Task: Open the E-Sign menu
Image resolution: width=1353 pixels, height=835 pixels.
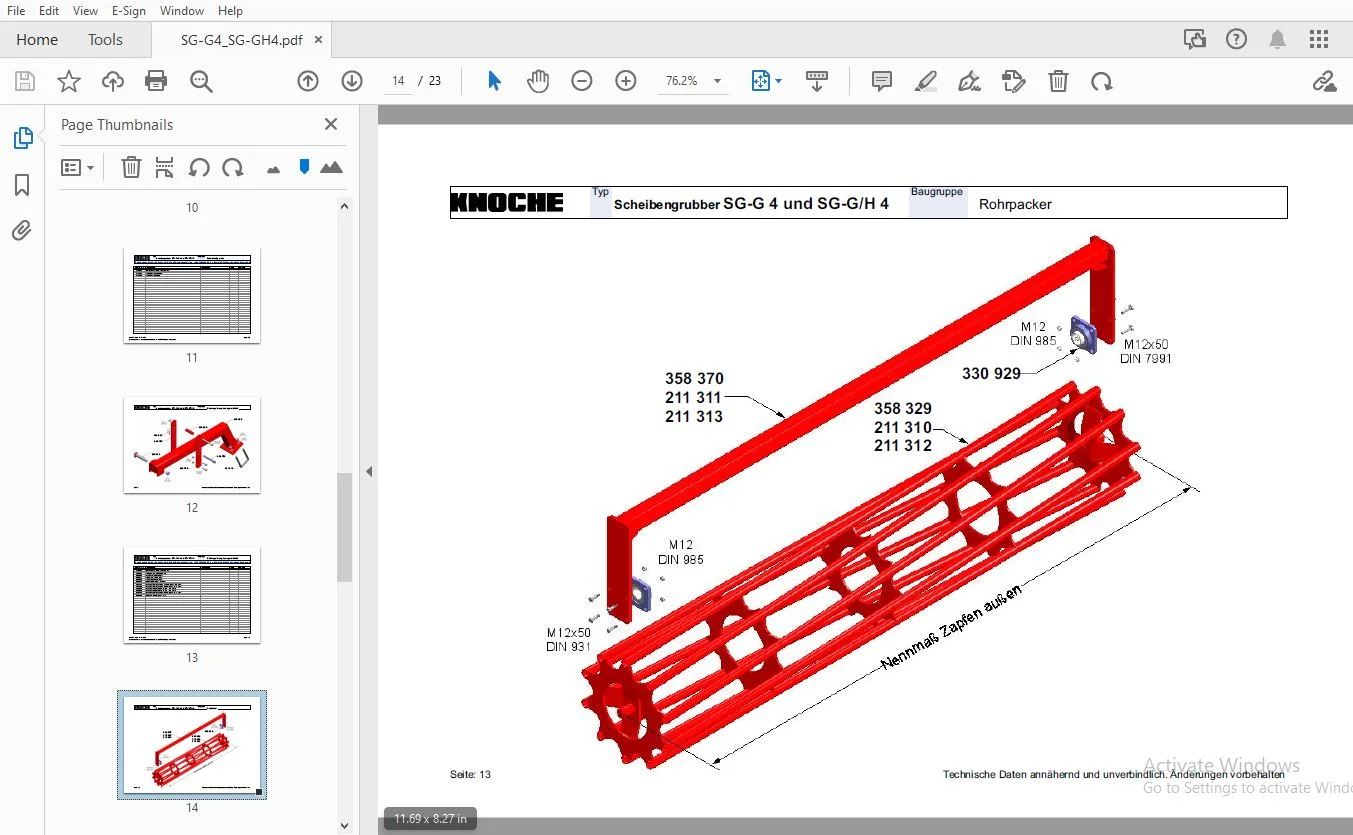Action: pyautogui.click(x=129, y=11)
